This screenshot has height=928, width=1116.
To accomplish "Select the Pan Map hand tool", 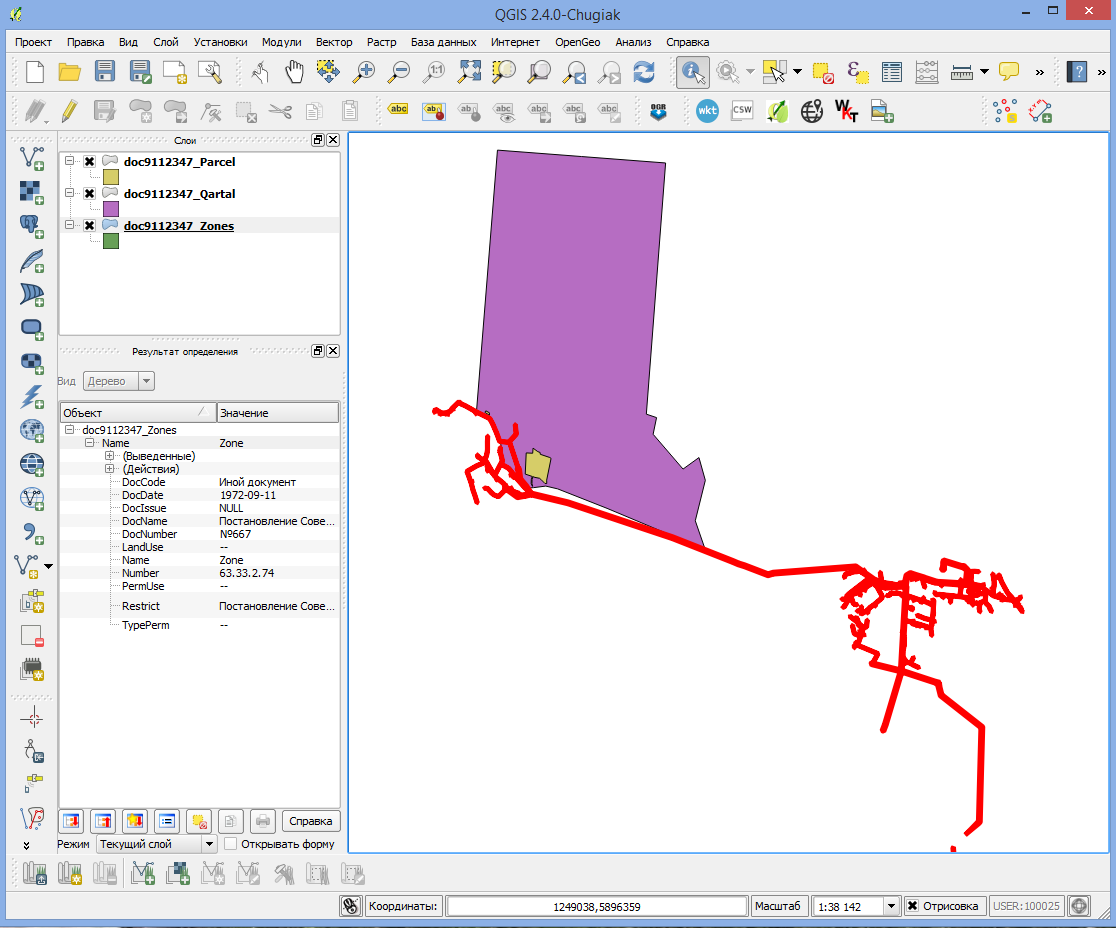I will click(x=295, y=72).
